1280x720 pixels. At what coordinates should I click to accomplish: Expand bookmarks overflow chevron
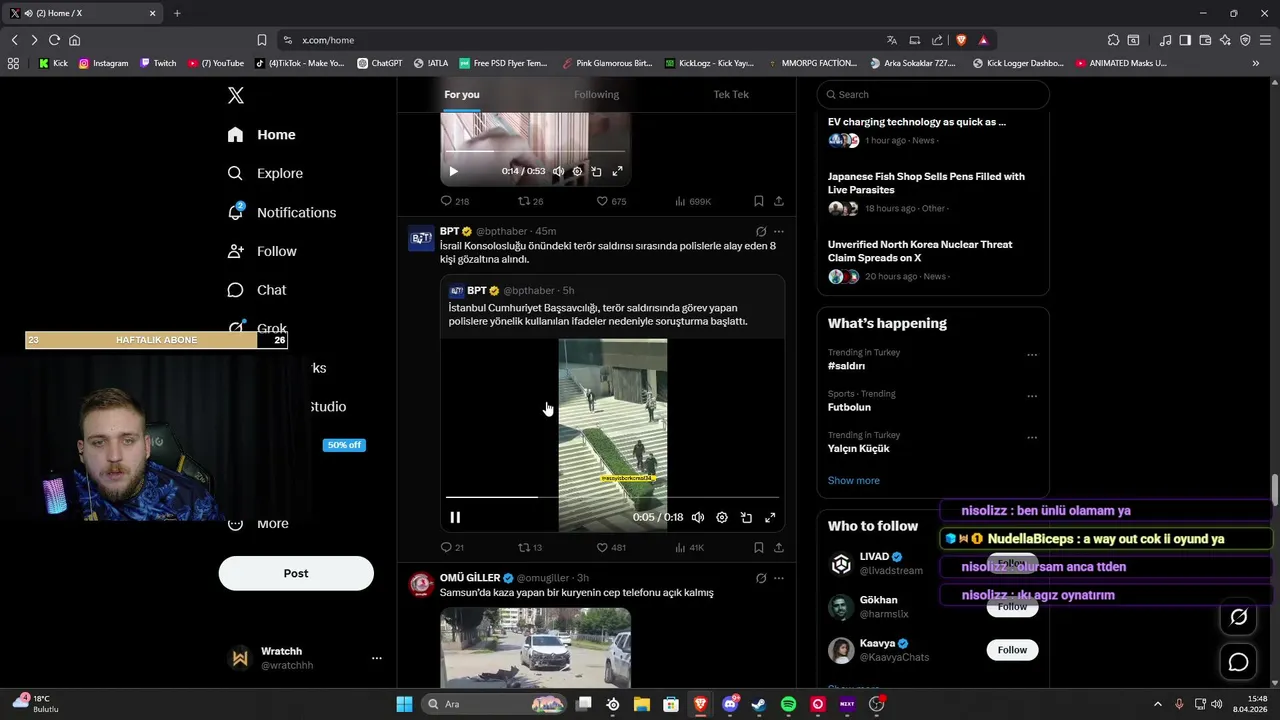coord(1256,63)
